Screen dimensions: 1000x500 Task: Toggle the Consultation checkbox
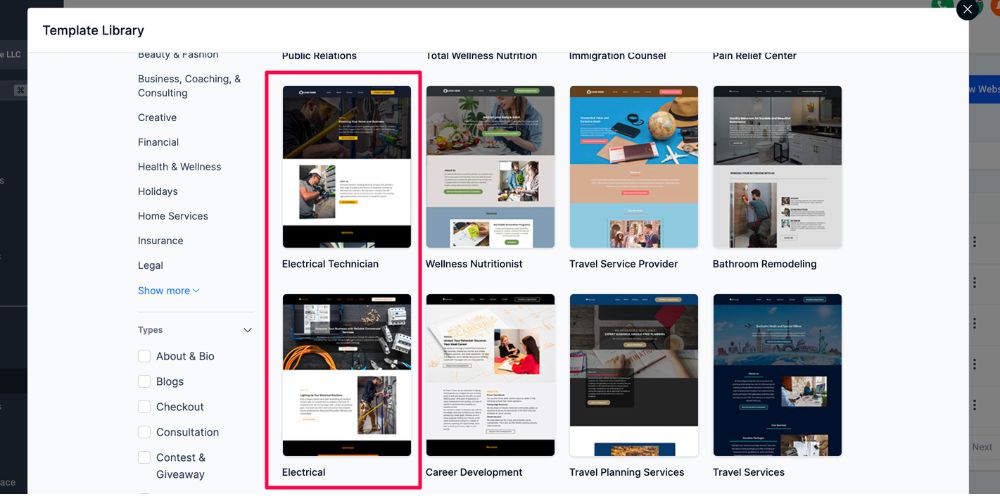pos(145,432)
